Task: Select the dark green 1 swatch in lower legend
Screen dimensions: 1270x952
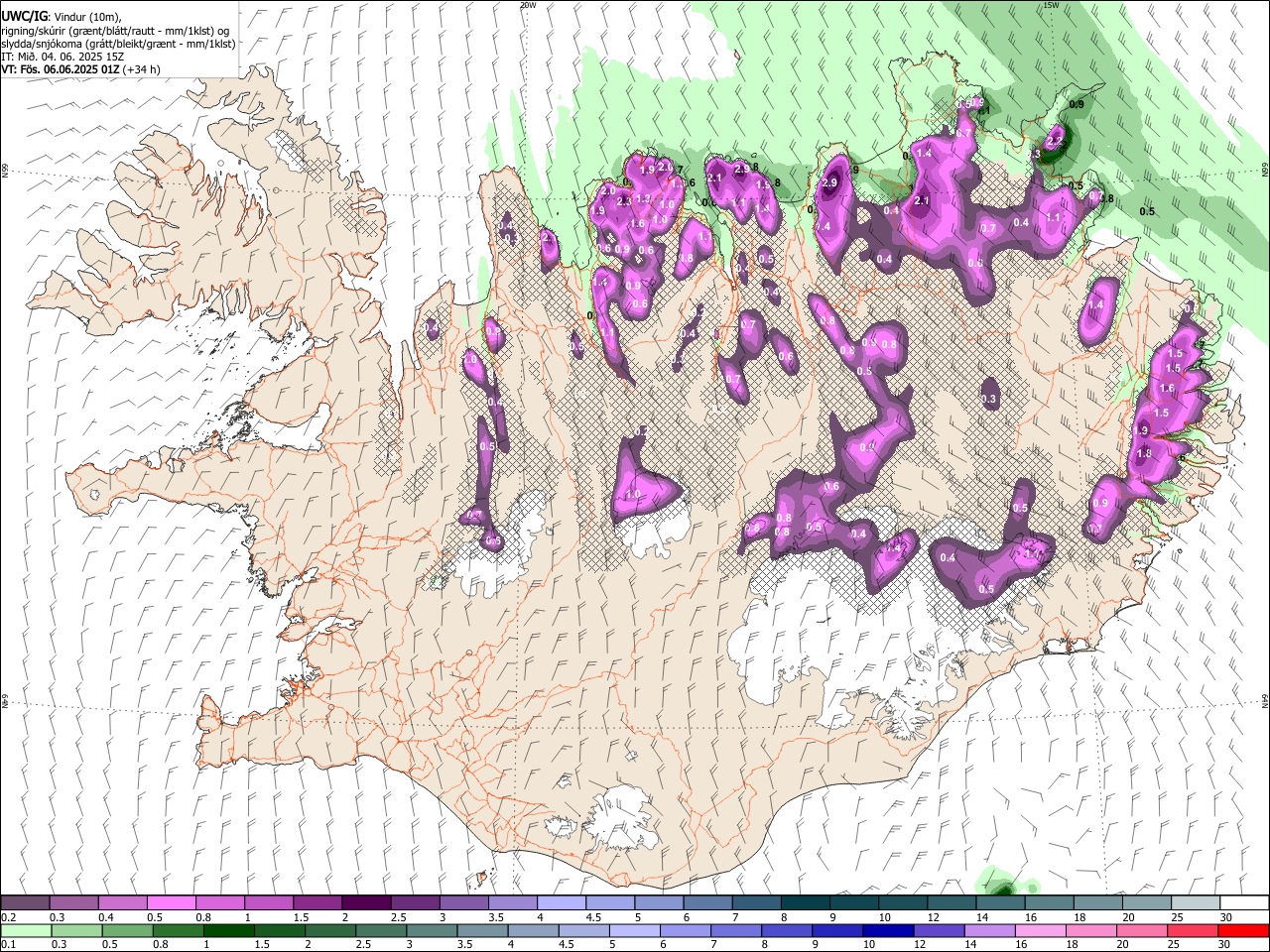Action: pos(228,931)
